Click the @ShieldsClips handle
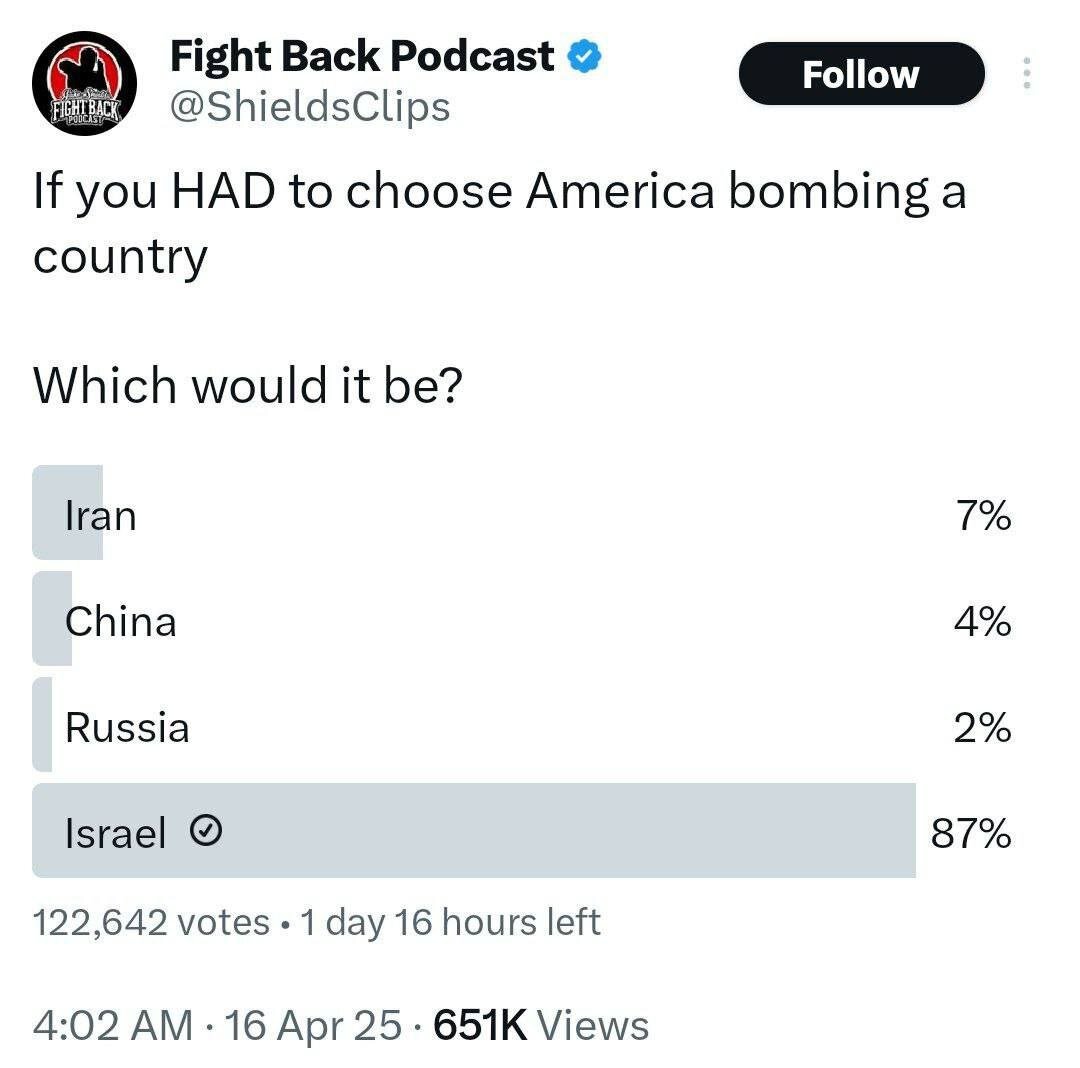Screen dimensions: 1080x1068 point(310,106)
